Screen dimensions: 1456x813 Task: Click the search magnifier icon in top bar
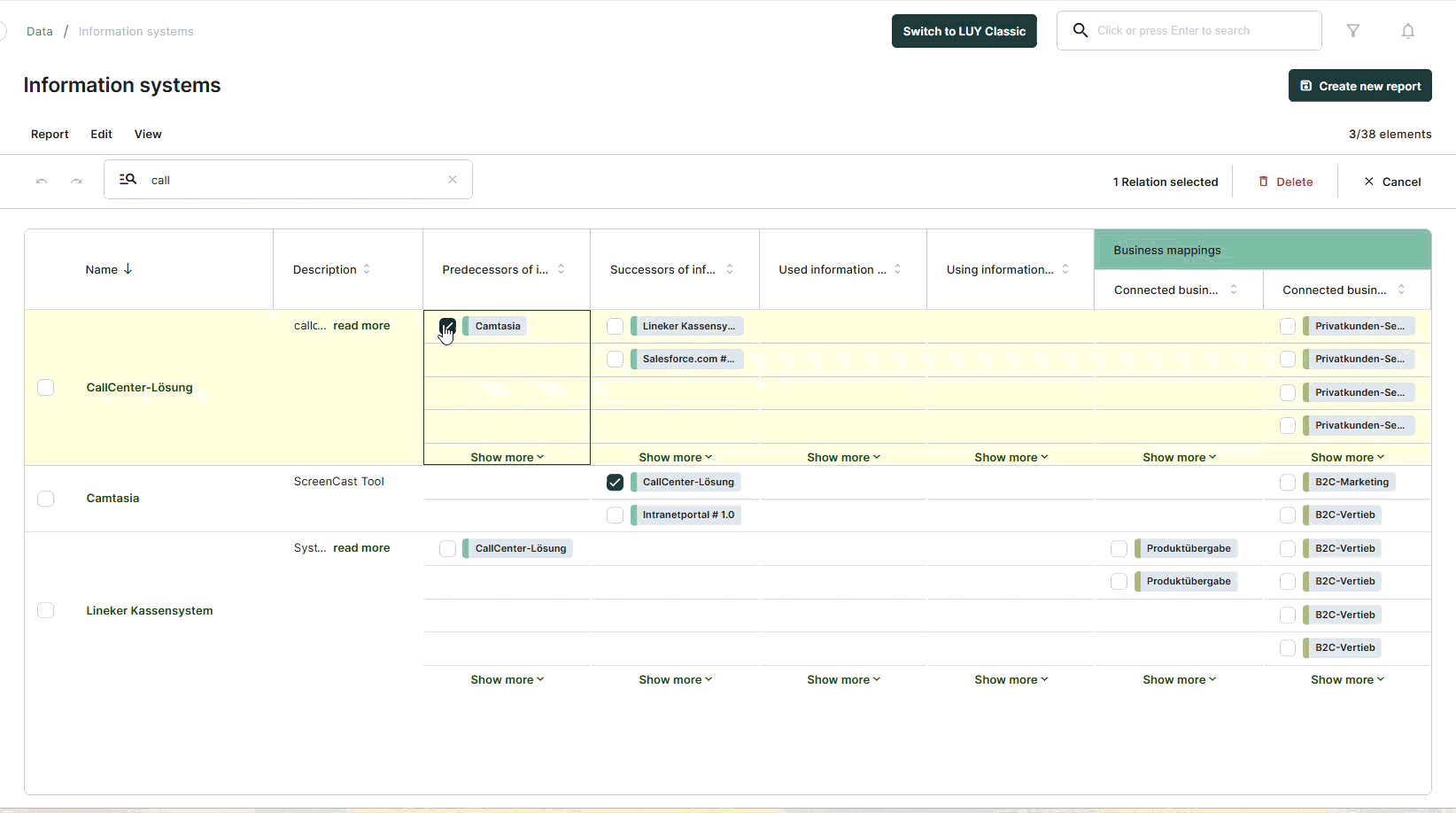point(1080,31)
